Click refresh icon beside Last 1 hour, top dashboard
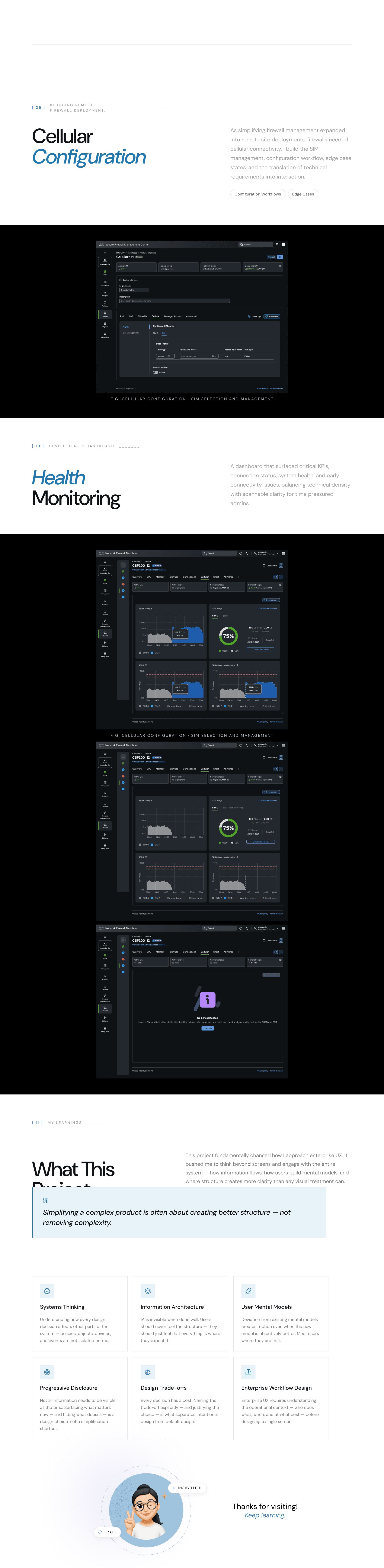Viewport: 384px width, 1568px height. (281, 565)
